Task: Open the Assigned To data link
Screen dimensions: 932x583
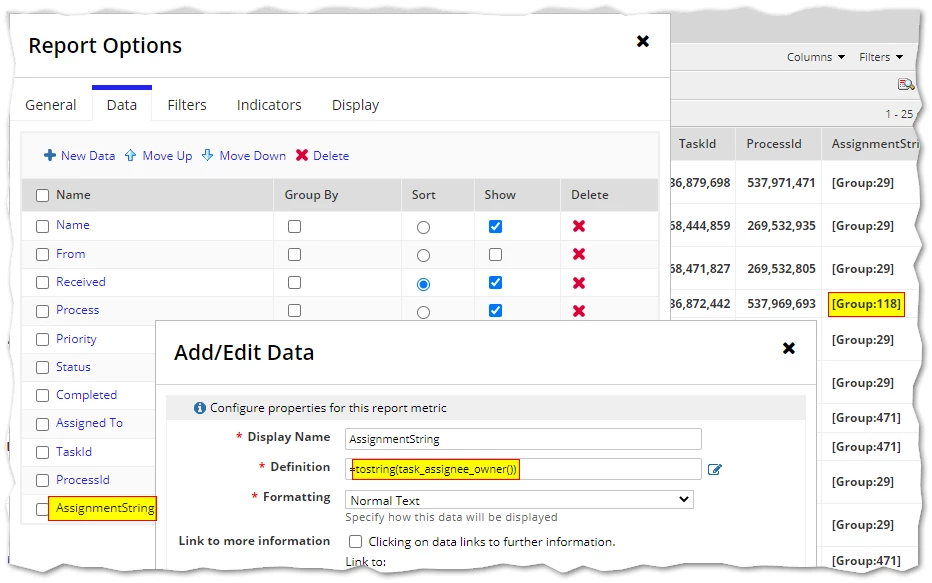Action: [x=89, y=423]
